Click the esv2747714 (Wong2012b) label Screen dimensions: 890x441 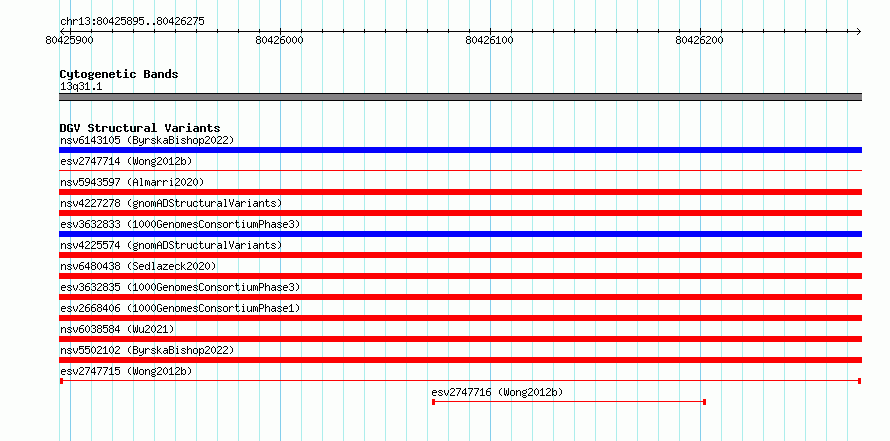126,161
